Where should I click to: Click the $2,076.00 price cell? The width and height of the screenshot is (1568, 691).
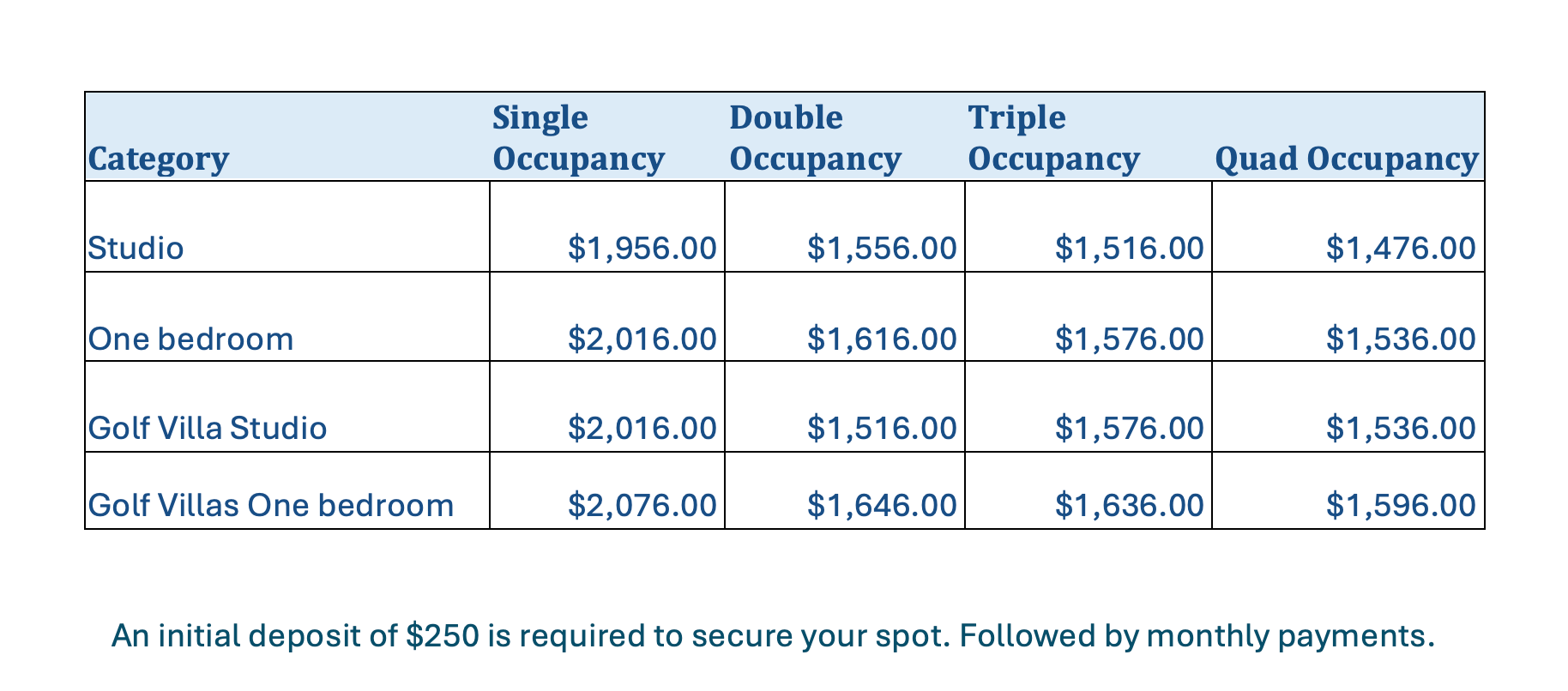tap(642, 505)
